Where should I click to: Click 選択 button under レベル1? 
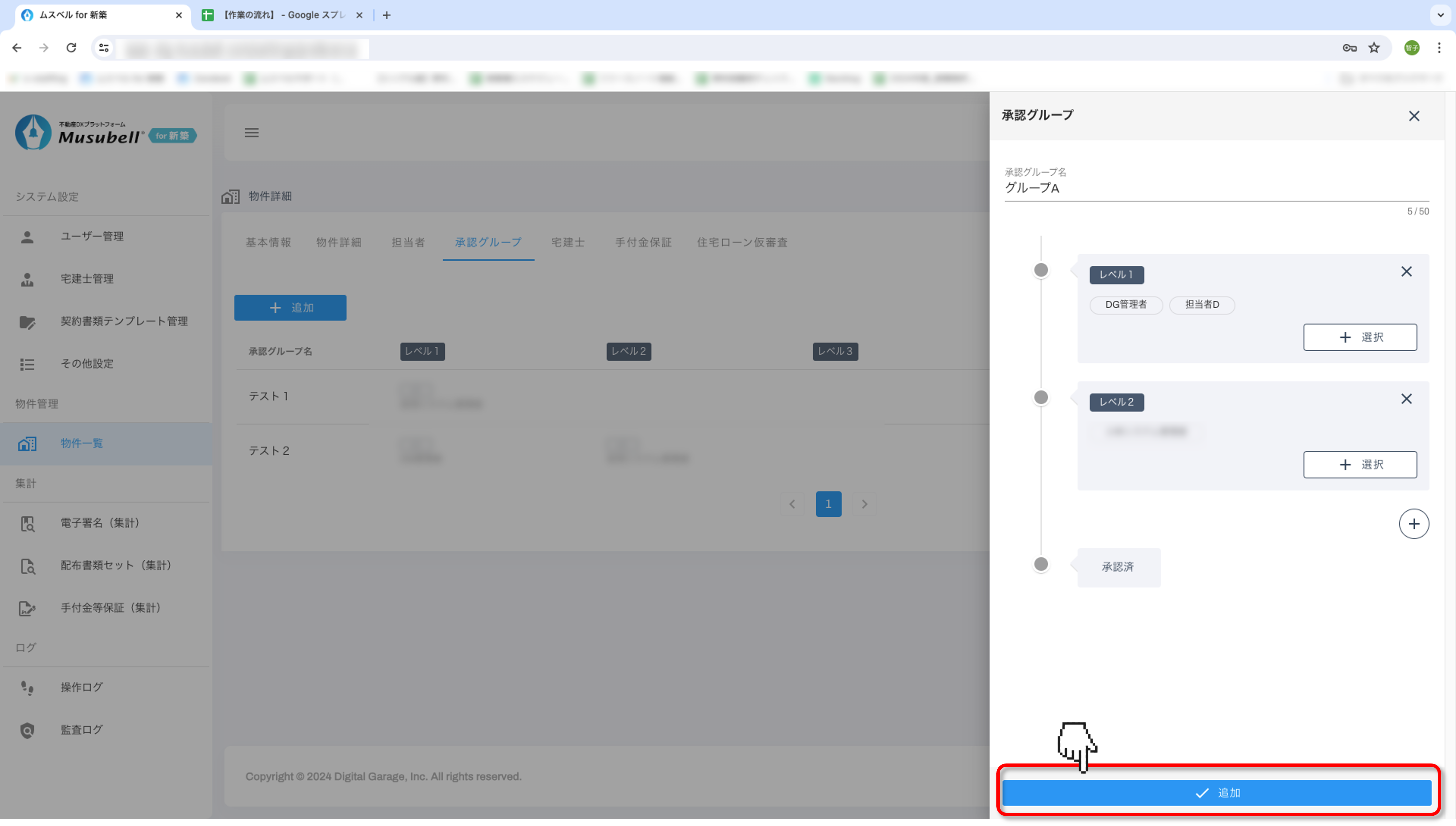tap(1359, 337)
